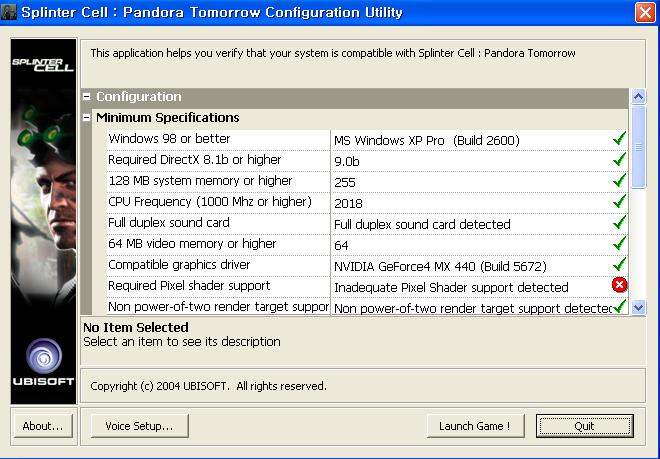
Task: Click green checkmark next to 2018 CPU value
Action: [619, 201]
